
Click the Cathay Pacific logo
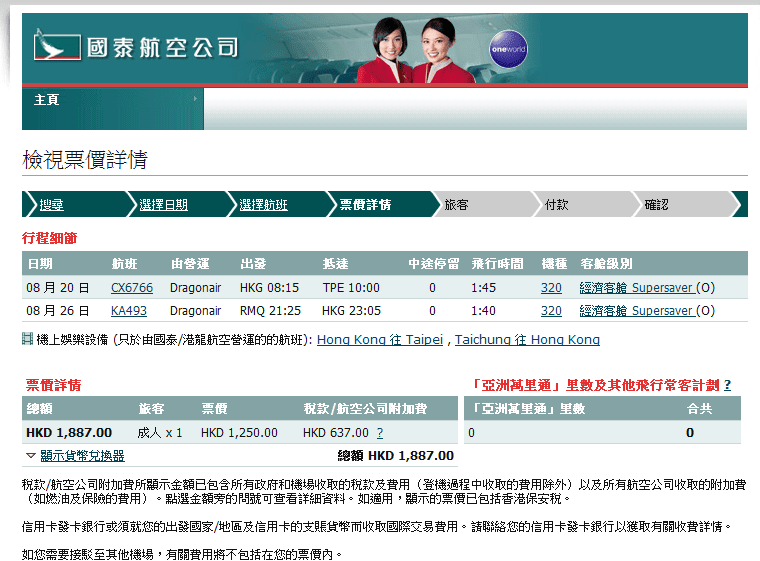click(137, 47)
